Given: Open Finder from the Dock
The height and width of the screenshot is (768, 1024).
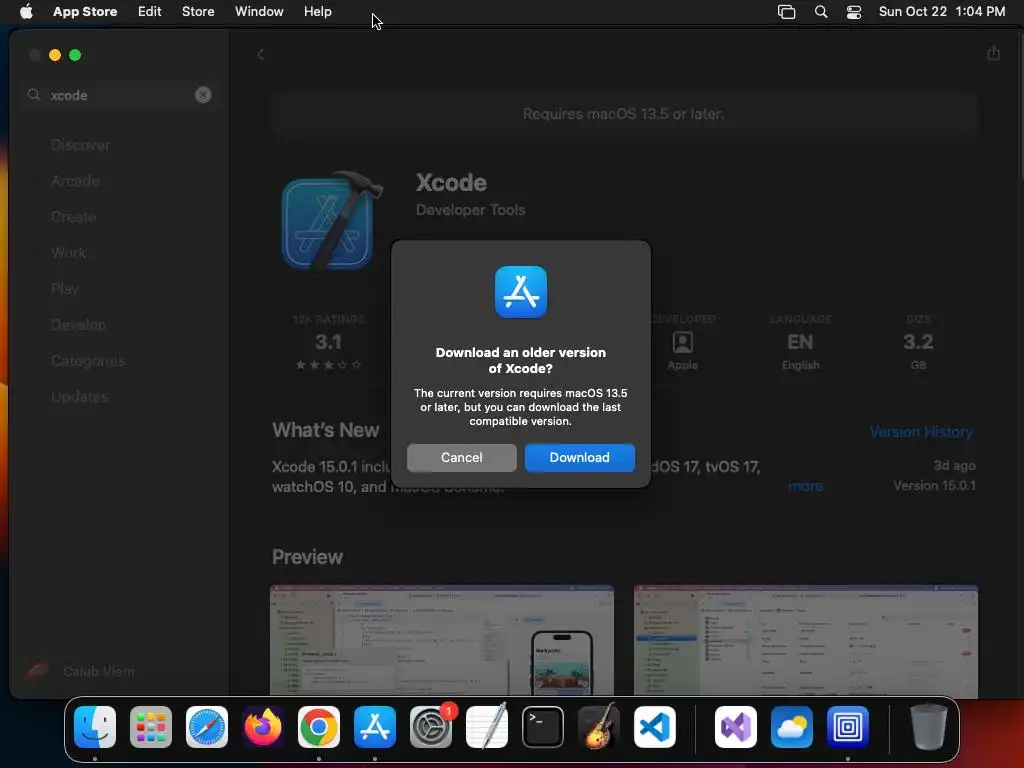Looking at the screenshot, I should pyautogui.click(x=95, y=727).
